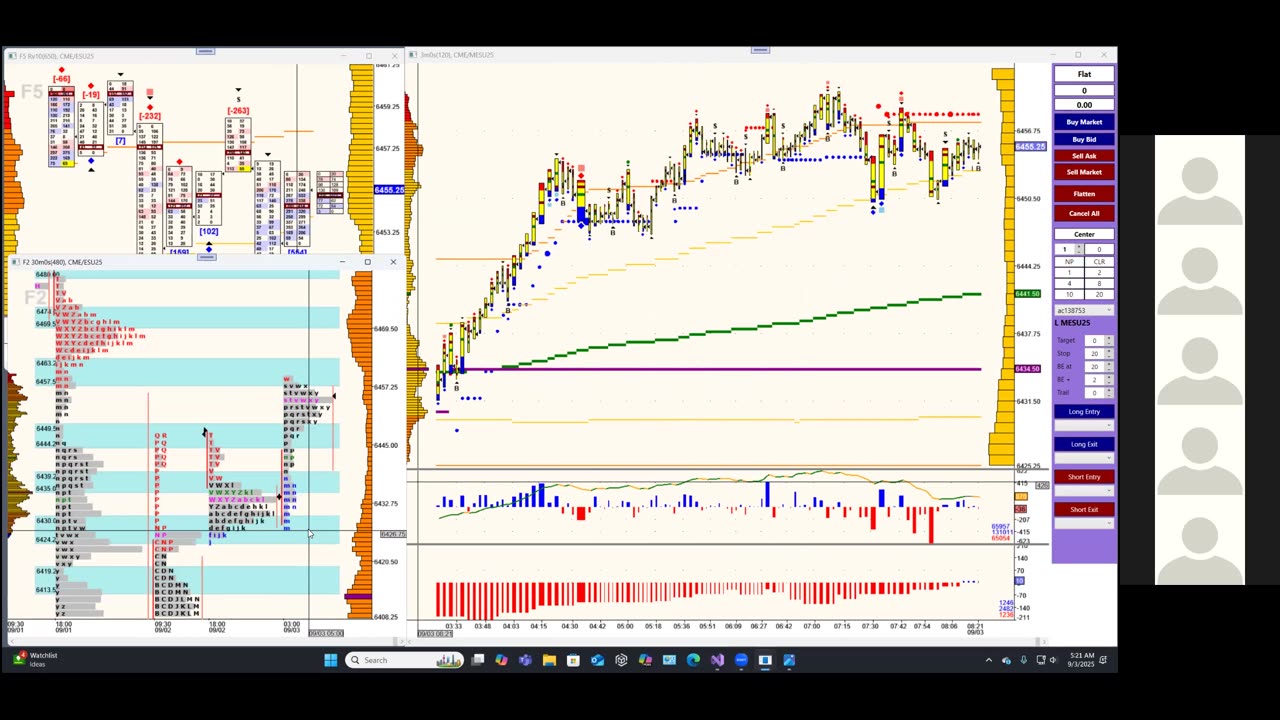Viewport: 1280px width, 720px height.
Task: Open the Windows Start menu
Action: [331, 660]
